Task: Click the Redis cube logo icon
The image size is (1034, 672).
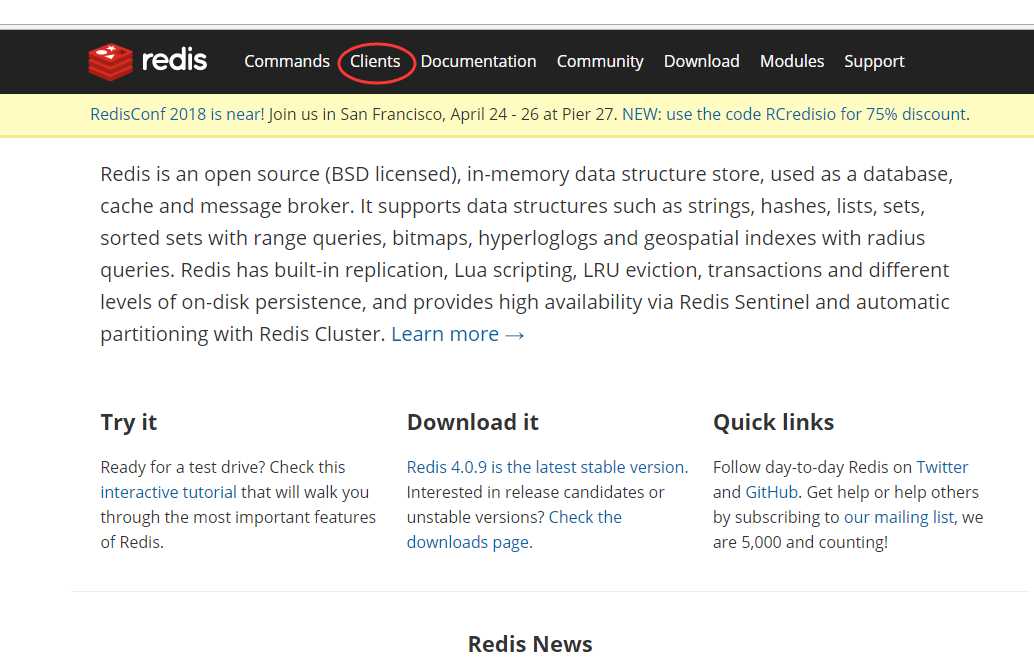Action: click(110, 62)
